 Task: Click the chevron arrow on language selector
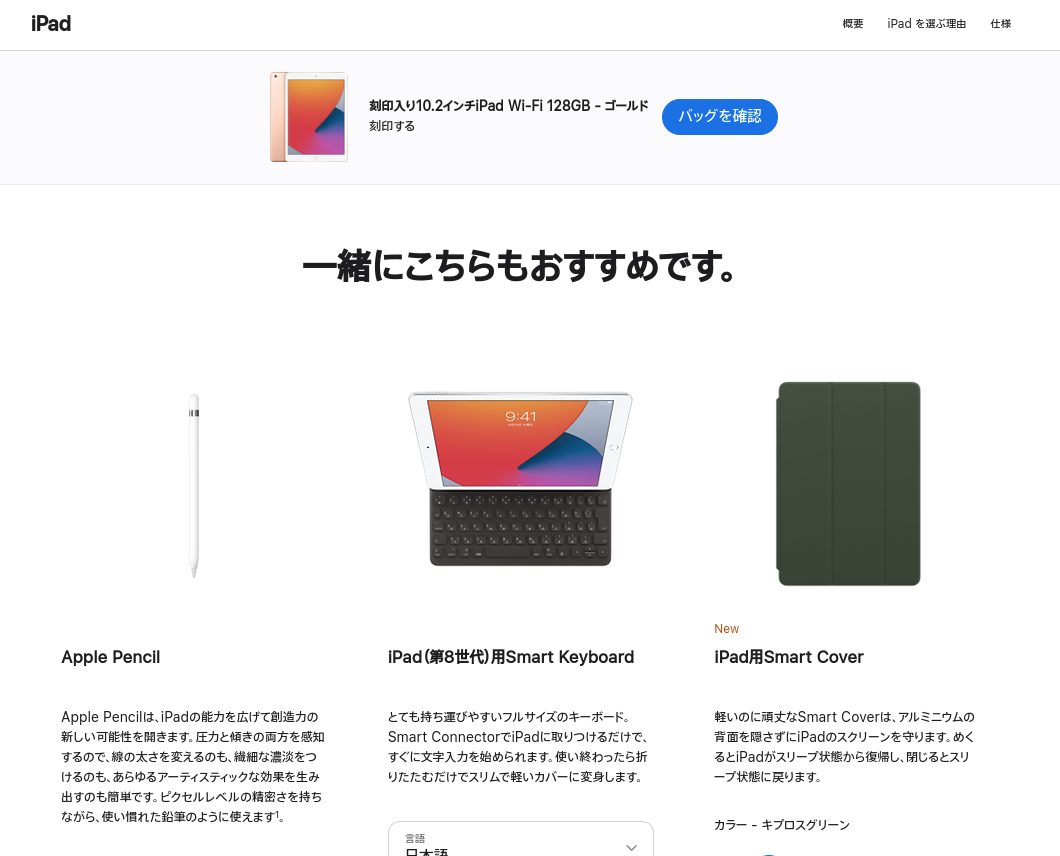tap(631, 847)
